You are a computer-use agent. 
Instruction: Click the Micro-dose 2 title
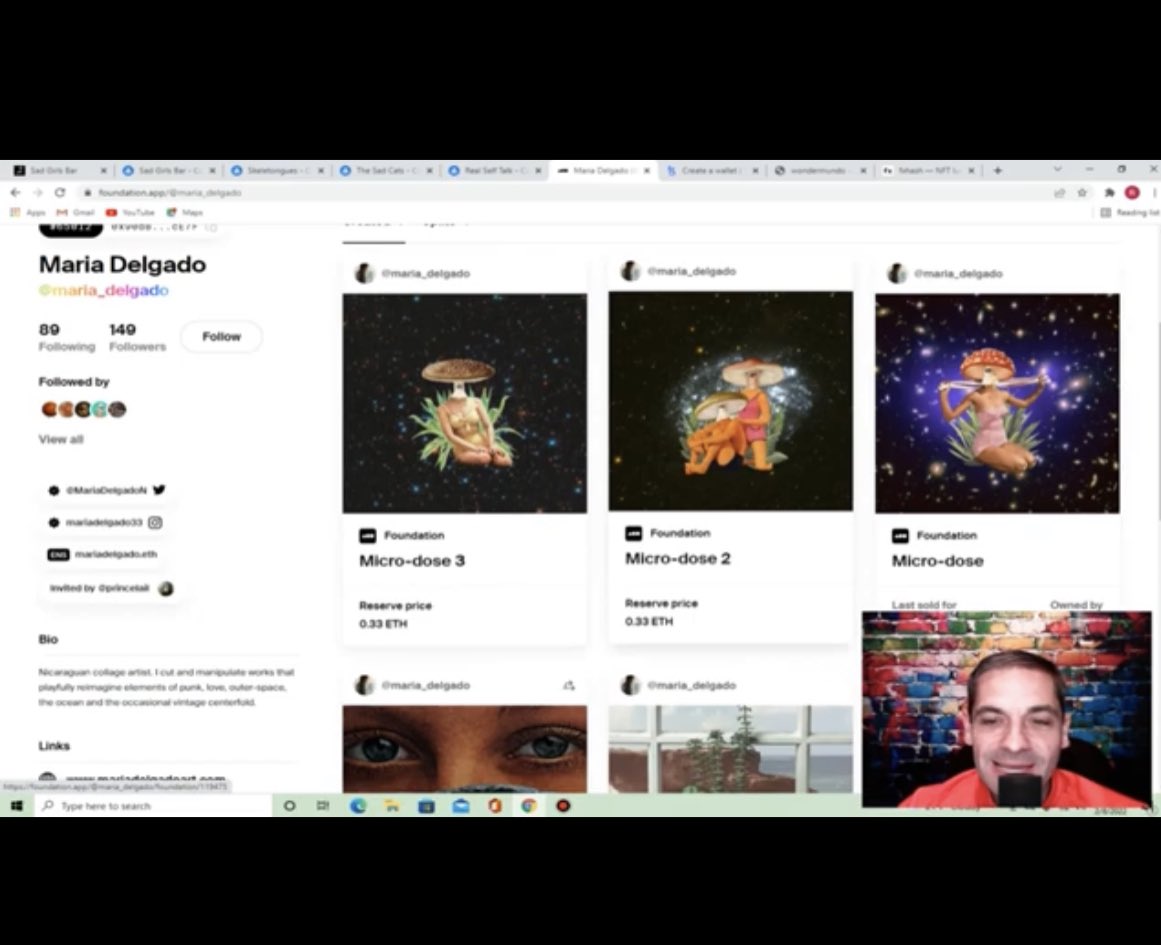click(x=677, y=558)
